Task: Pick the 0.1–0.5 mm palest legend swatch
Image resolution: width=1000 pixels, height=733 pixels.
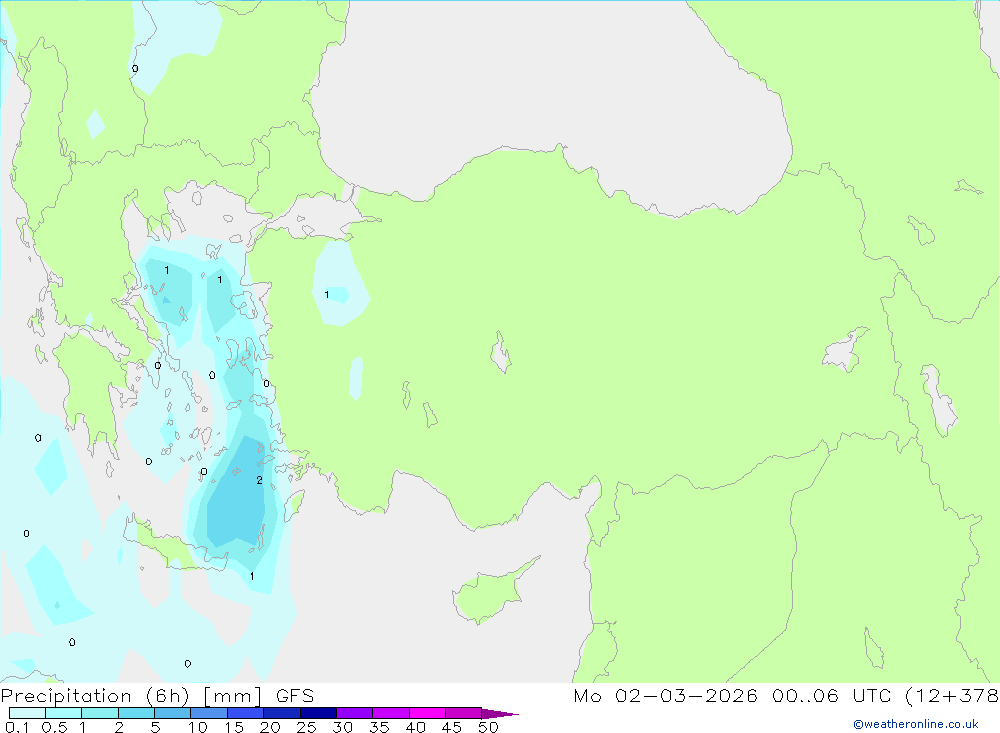Action: pyautogui.click(x=27, y=713)
